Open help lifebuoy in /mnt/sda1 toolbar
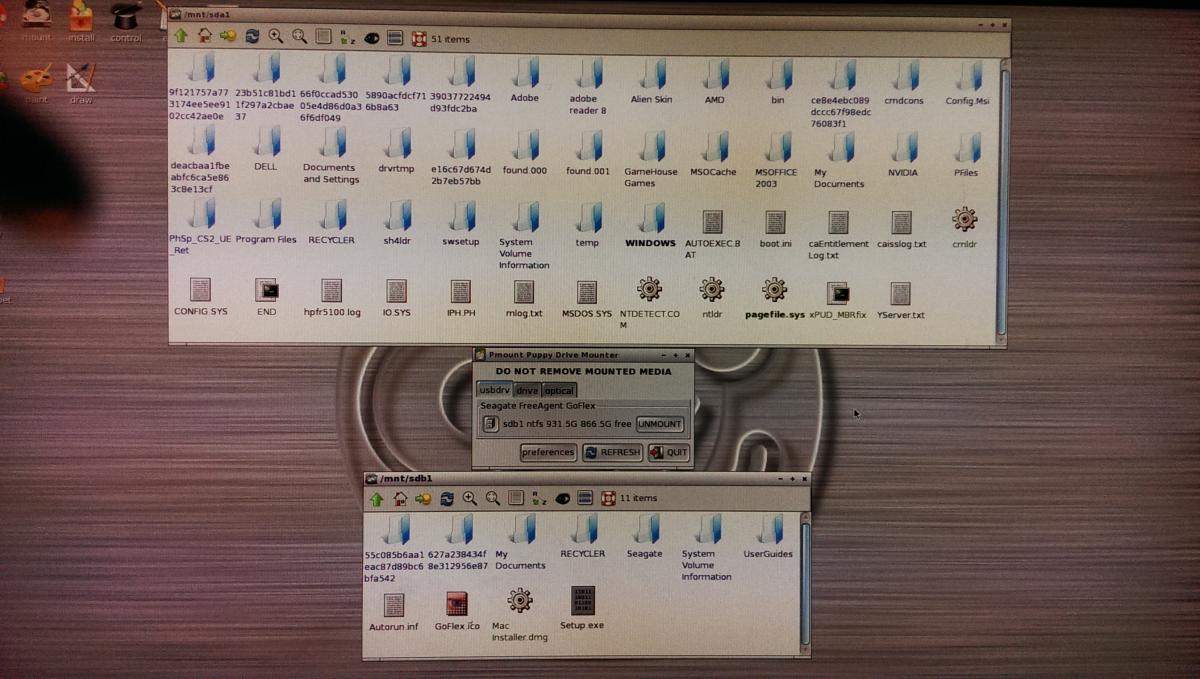 click(419, 39)
